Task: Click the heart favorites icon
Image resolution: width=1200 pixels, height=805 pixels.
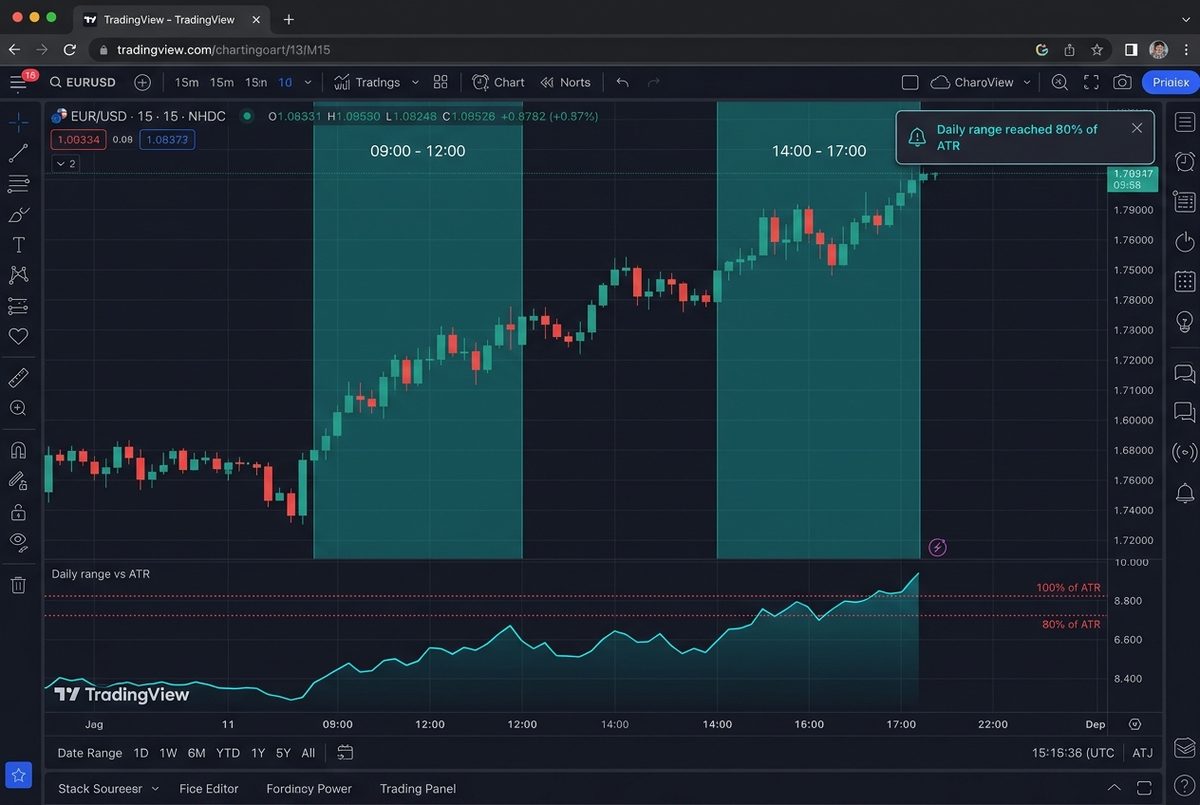Action: click(18, 337)
